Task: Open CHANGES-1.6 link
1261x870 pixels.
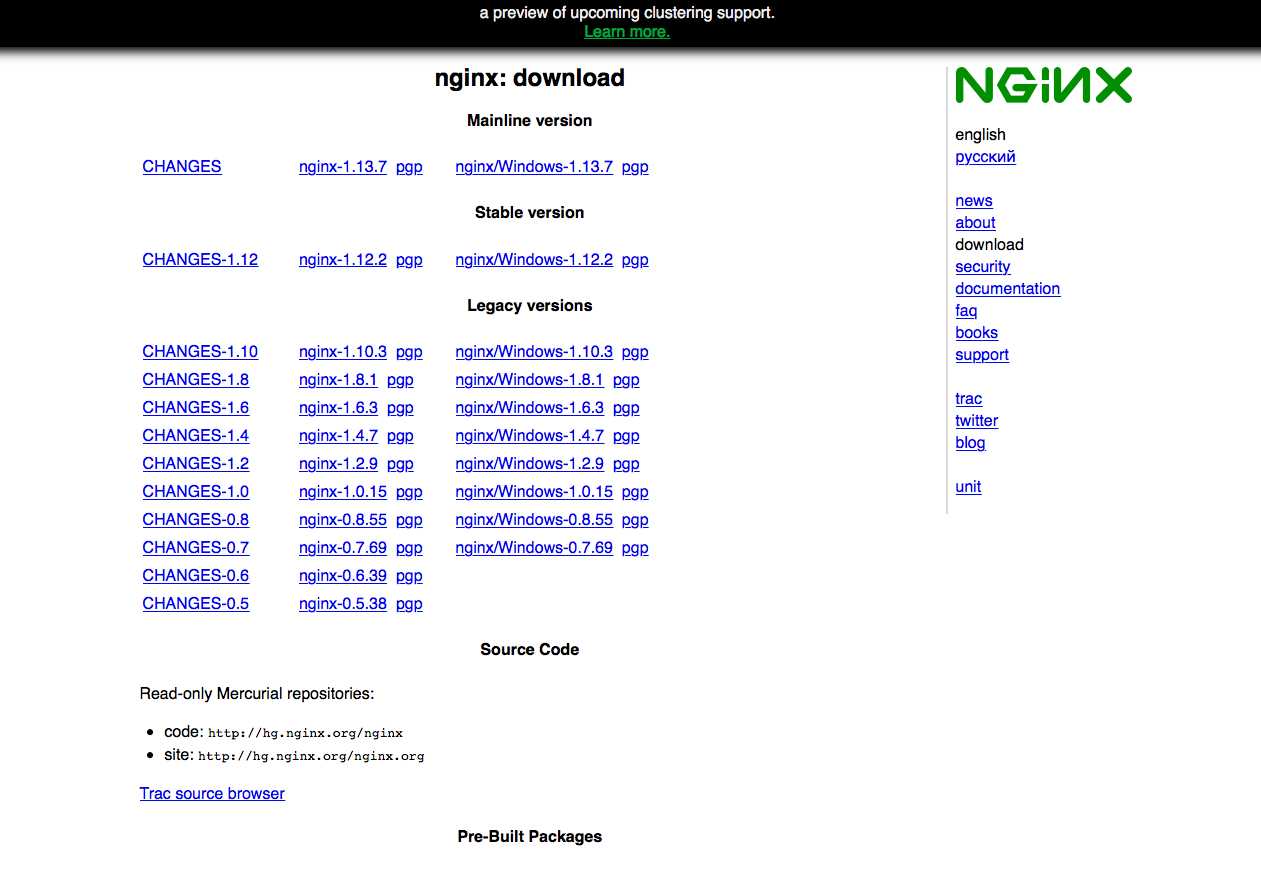Action: pyautogui.click(x=196, y=408)
